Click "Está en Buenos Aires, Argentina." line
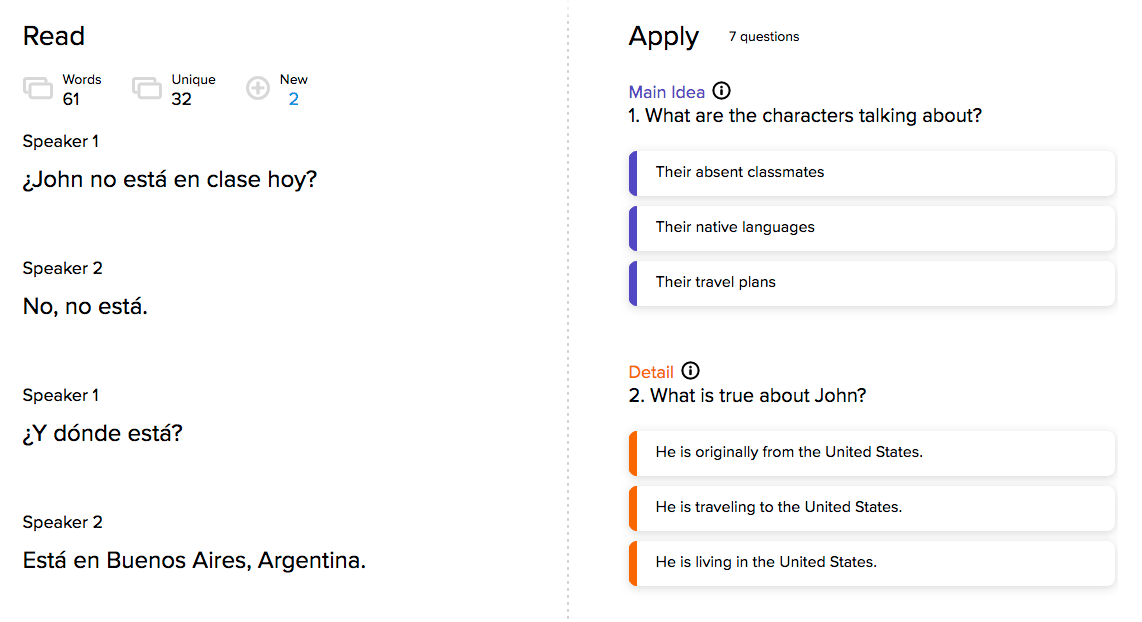This screenshot has width=1142, height=622. (194, 561)
